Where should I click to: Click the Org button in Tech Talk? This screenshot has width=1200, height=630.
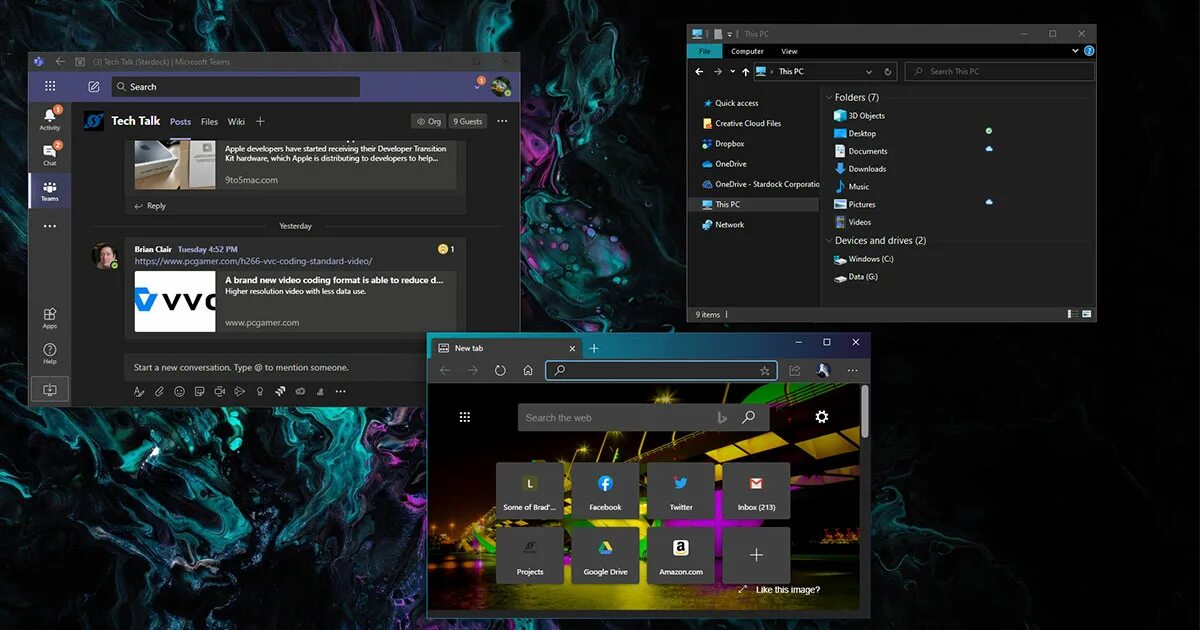tap(428, 121)
